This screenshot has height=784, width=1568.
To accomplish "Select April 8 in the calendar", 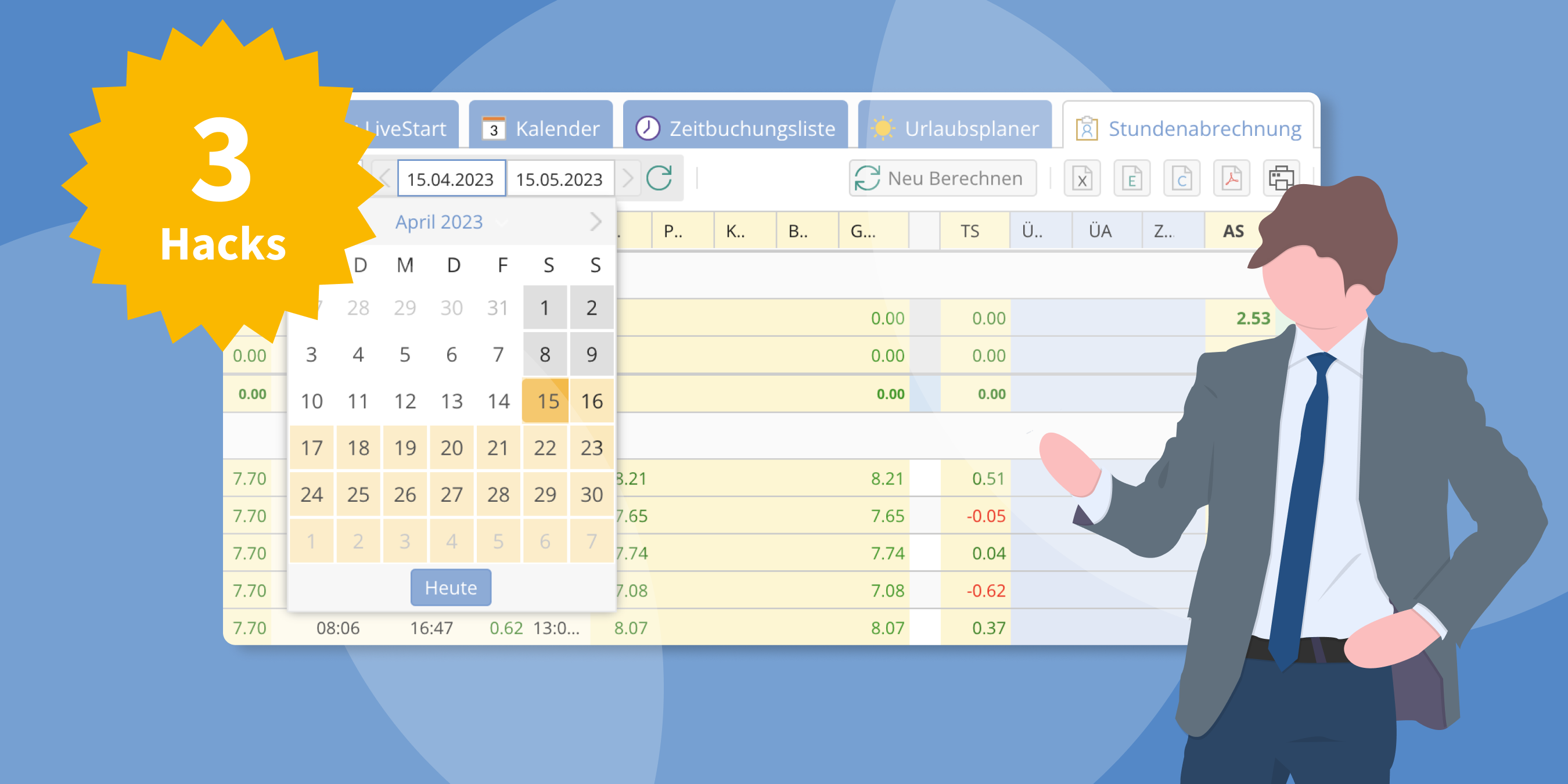I will (x=545, y=354).
